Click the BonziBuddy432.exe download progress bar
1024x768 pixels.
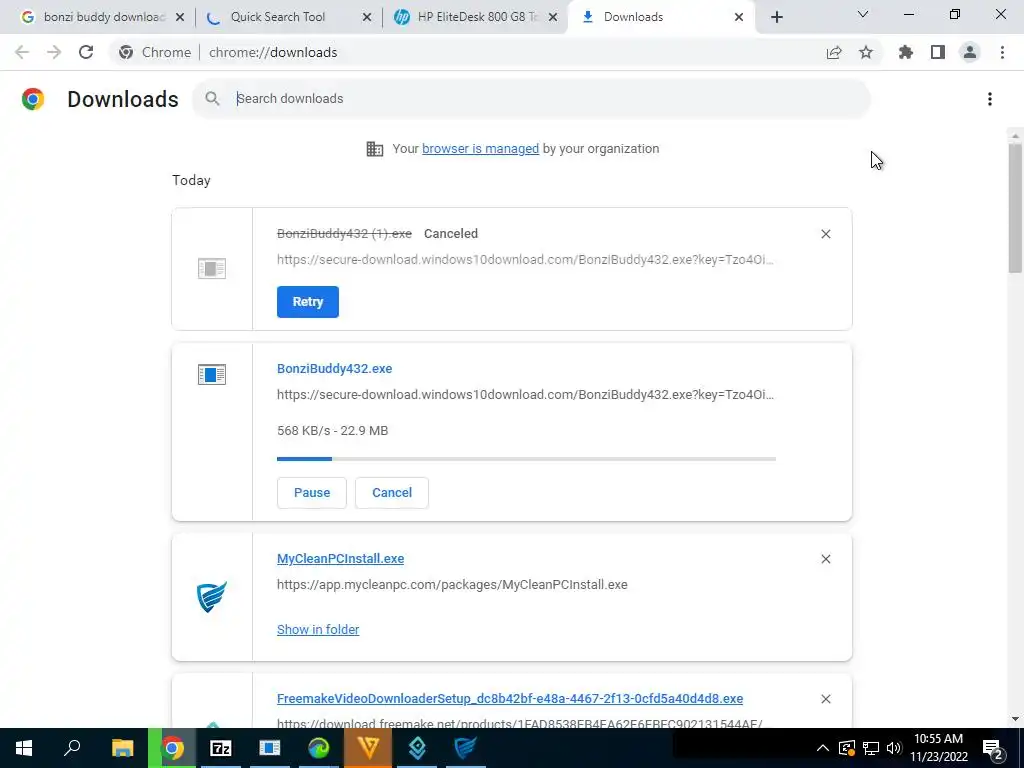coord(526,459)
